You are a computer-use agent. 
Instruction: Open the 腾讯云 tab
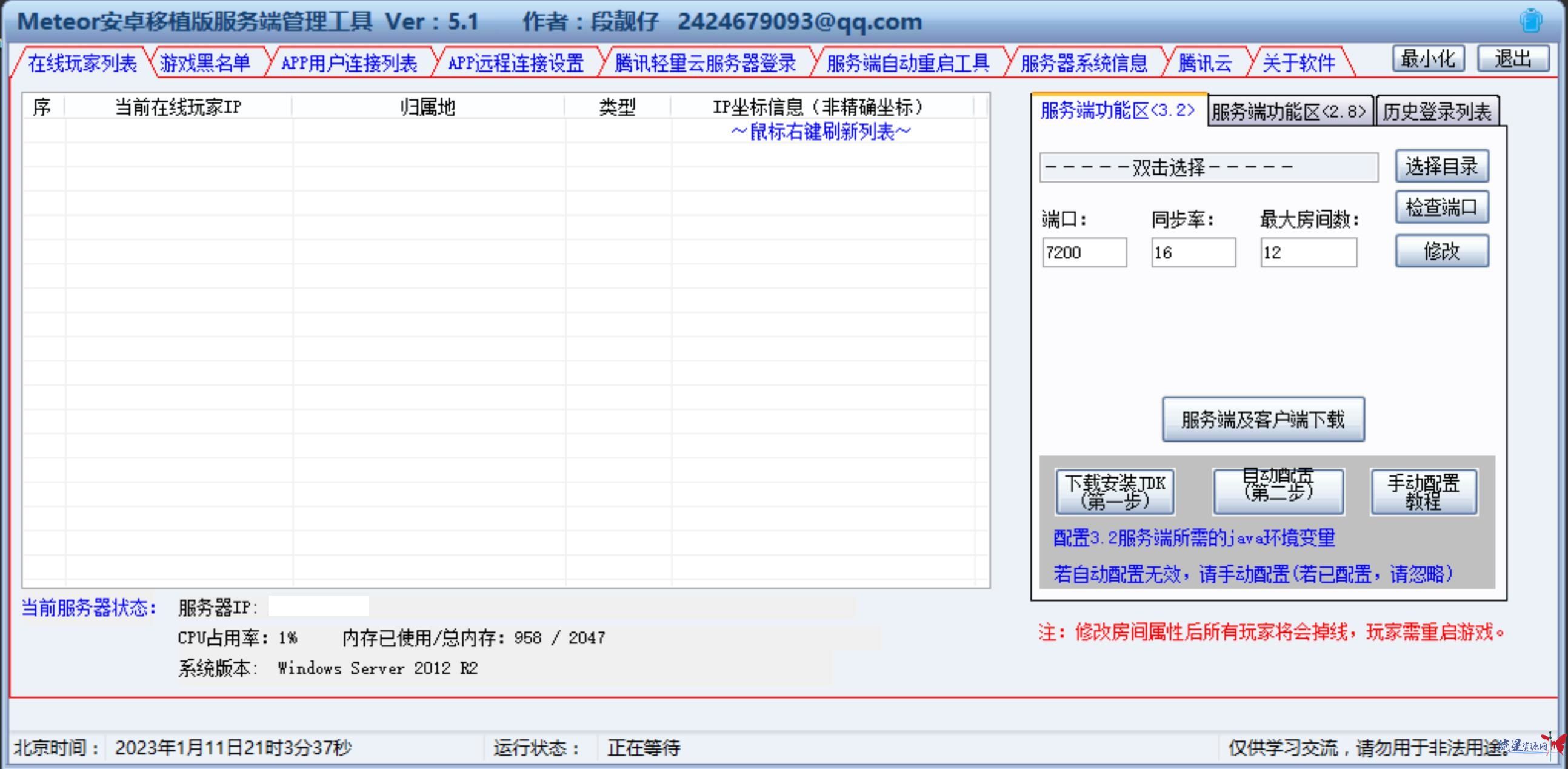click(1205, 63)
